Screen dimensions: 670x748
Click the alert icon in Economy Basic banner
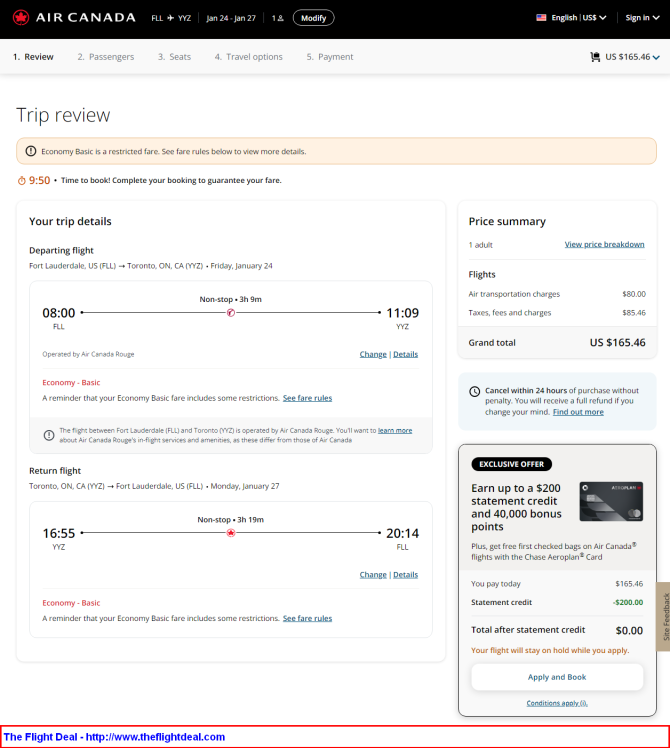(x=31, y=151)
